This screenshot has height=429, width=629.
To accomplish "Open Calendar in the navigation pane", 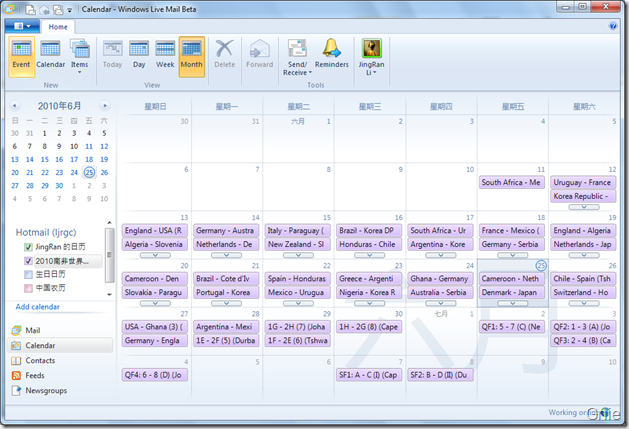I will 59,346.
